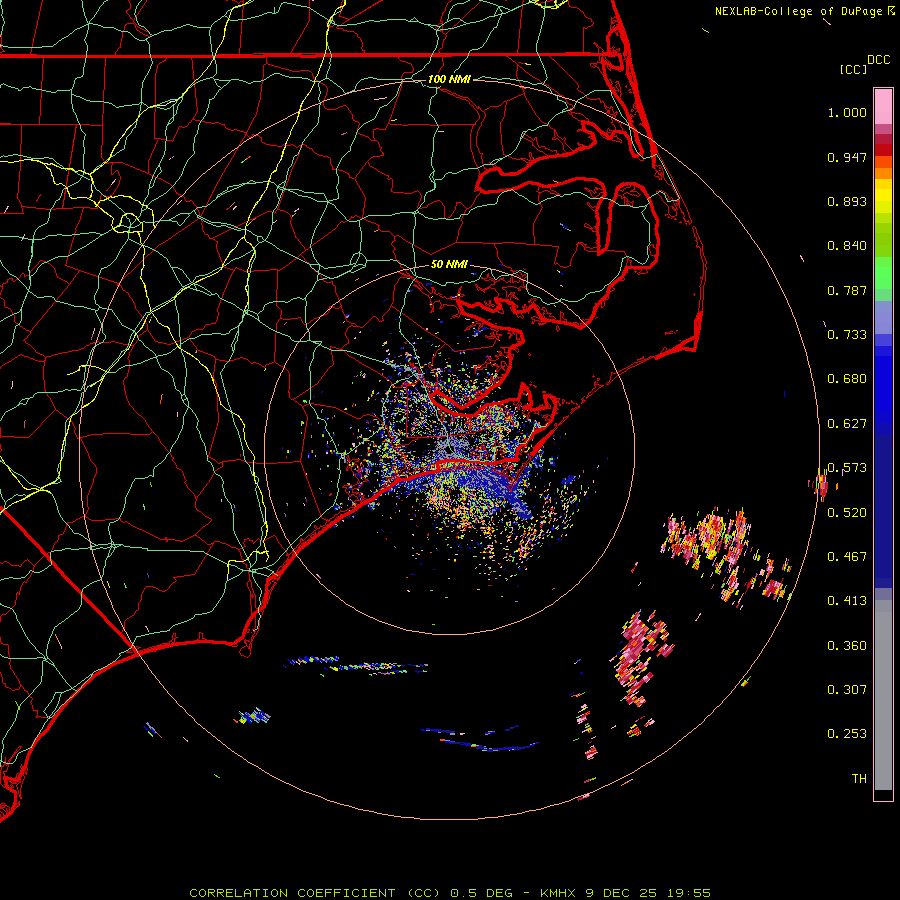The width and height of the screenshot is (900, 900).
Task: Click the 0.573 scale value
Action: 847,468
